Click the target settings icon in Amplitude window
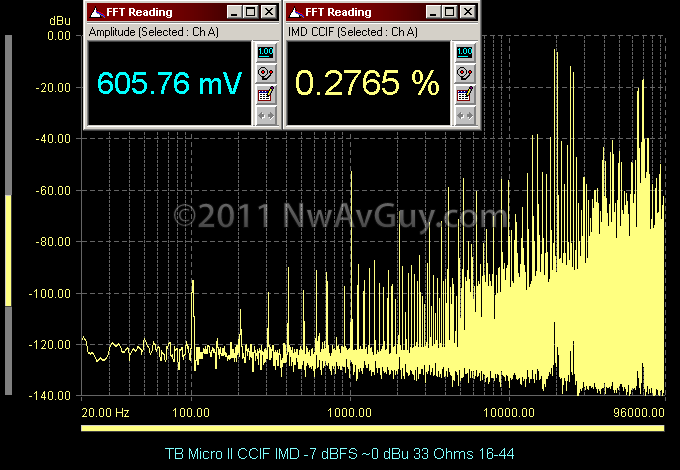The height and width of the screenshot is (470, 680). pyautogui.click(x=266, y=74)
